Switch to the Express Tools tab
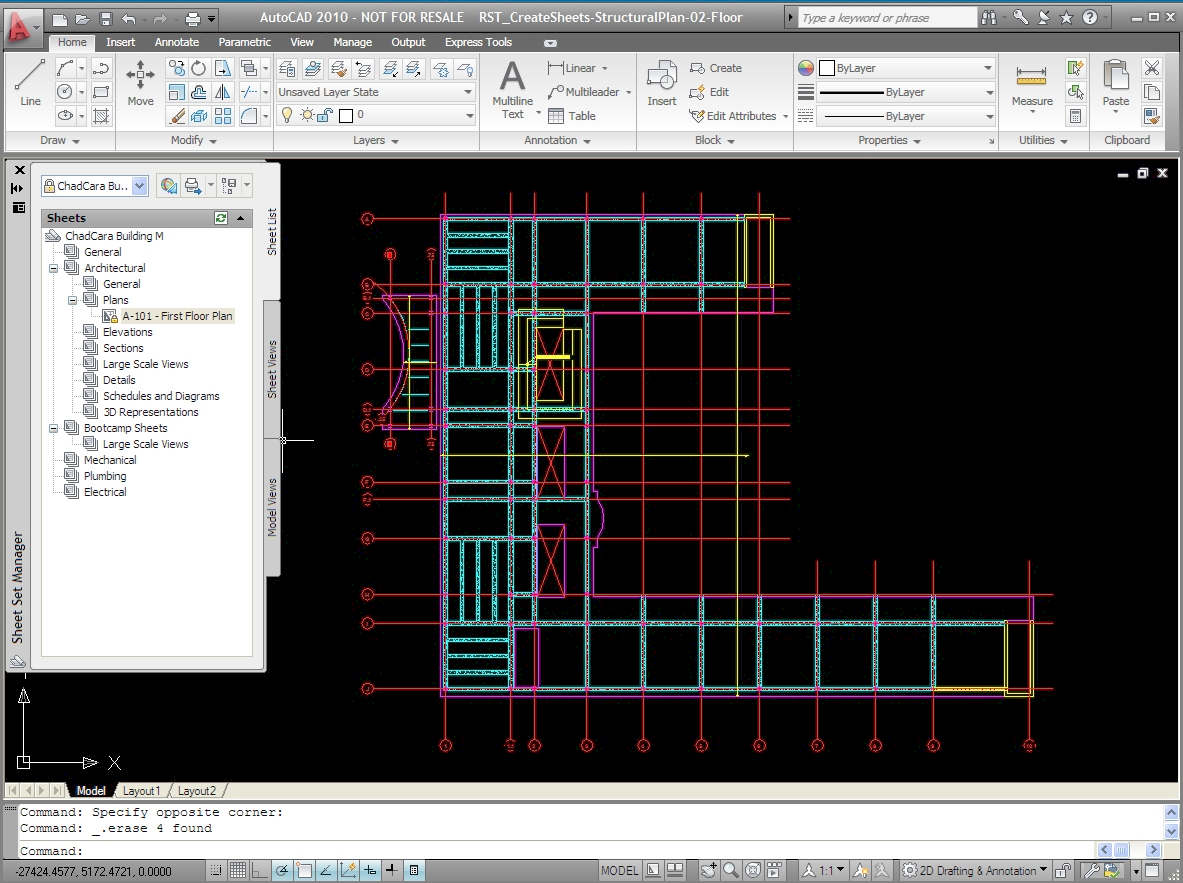Image resolution: width=1183 pixels, height=883 pixels. (x=478, y=42)
